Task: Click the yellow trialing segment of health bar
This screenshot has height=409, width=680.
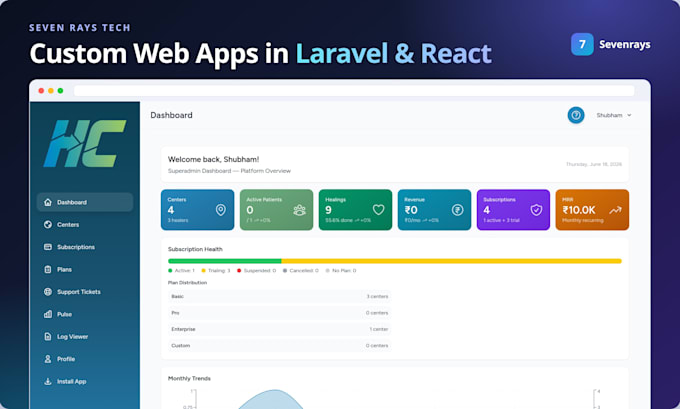Action: (451, 261)
